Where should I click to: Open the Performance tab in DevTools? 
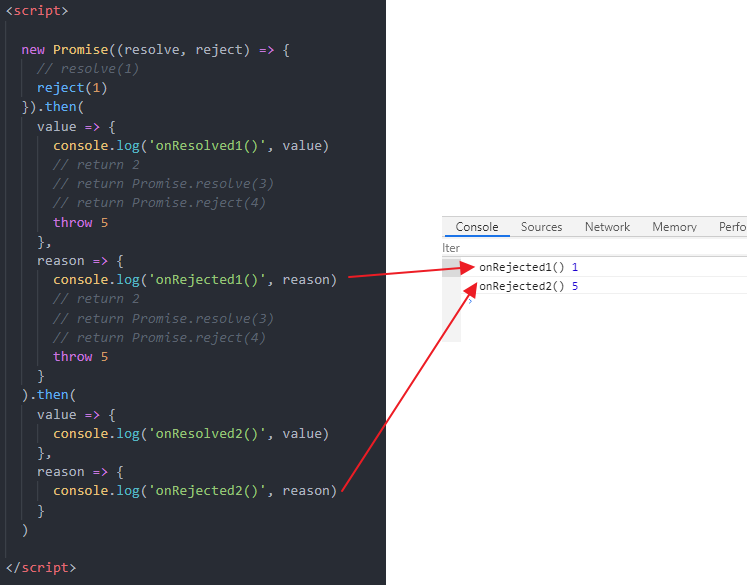(732, 227)
